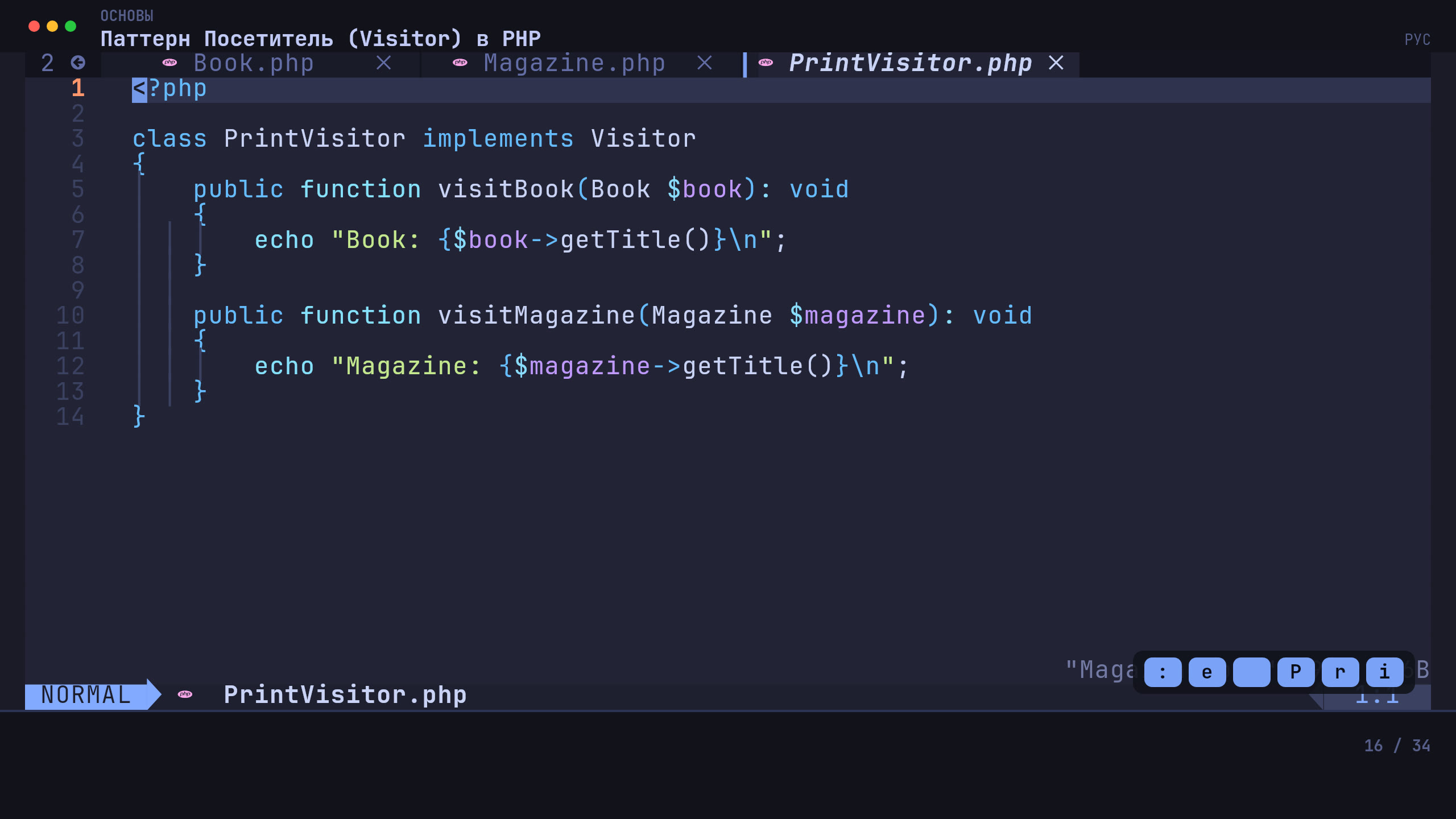1456x819 pixels.
Task: Click the 'void' return type on line 5
Action: (819, 189)
